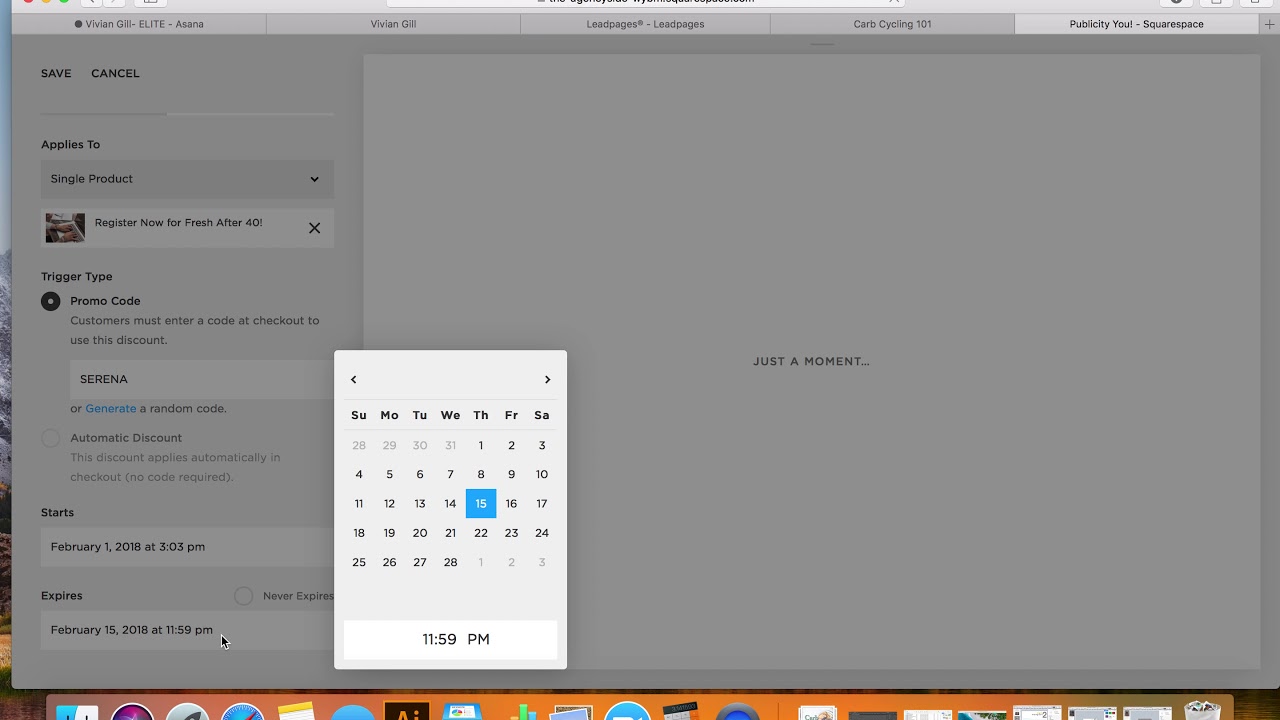Open Finder from the dock
The image size is (1280, 720).
(x=77, y=712)
